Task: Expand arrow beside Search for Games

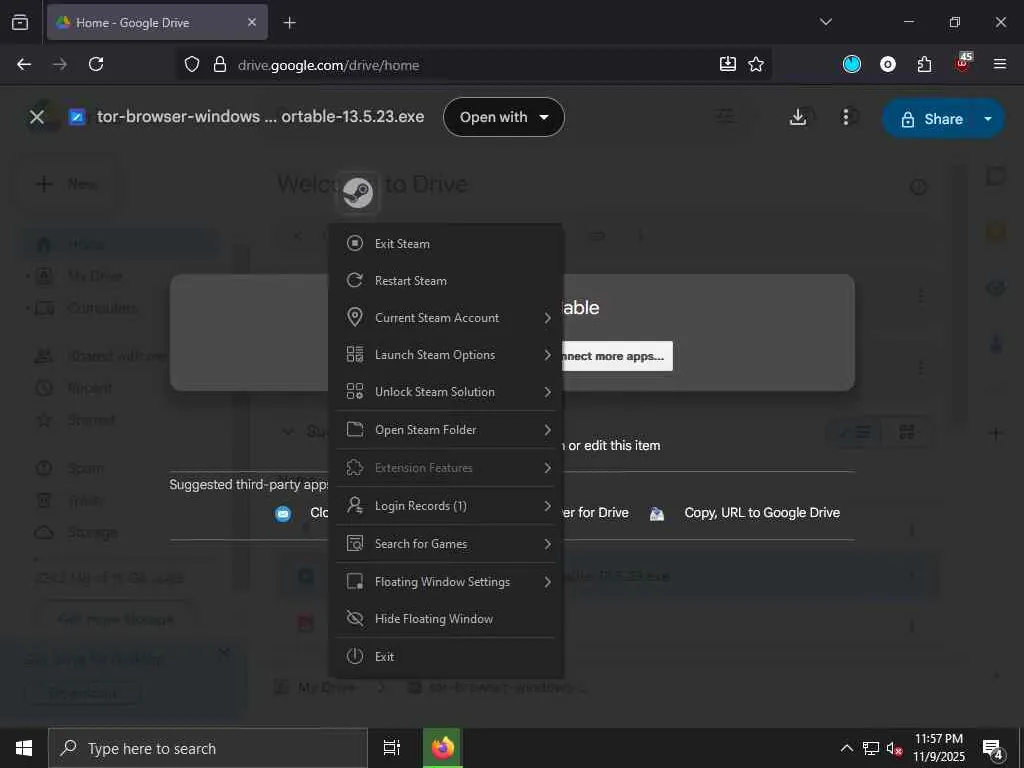Action: pos(547,544)
